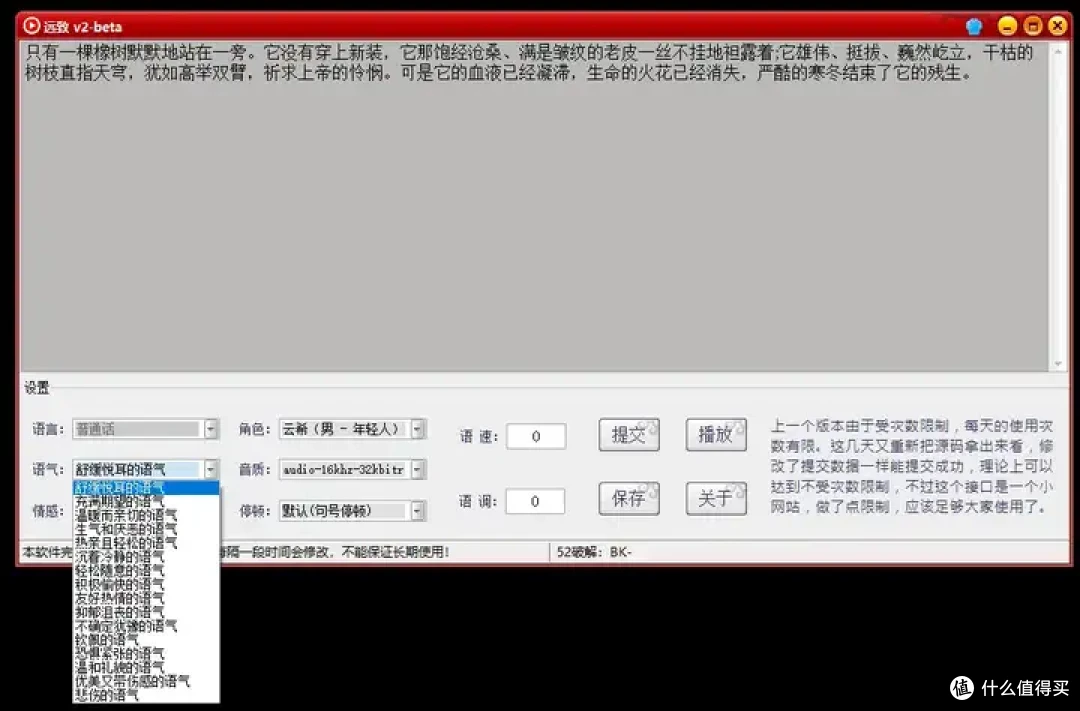Click inside the main text area

[x=534, y=207]
